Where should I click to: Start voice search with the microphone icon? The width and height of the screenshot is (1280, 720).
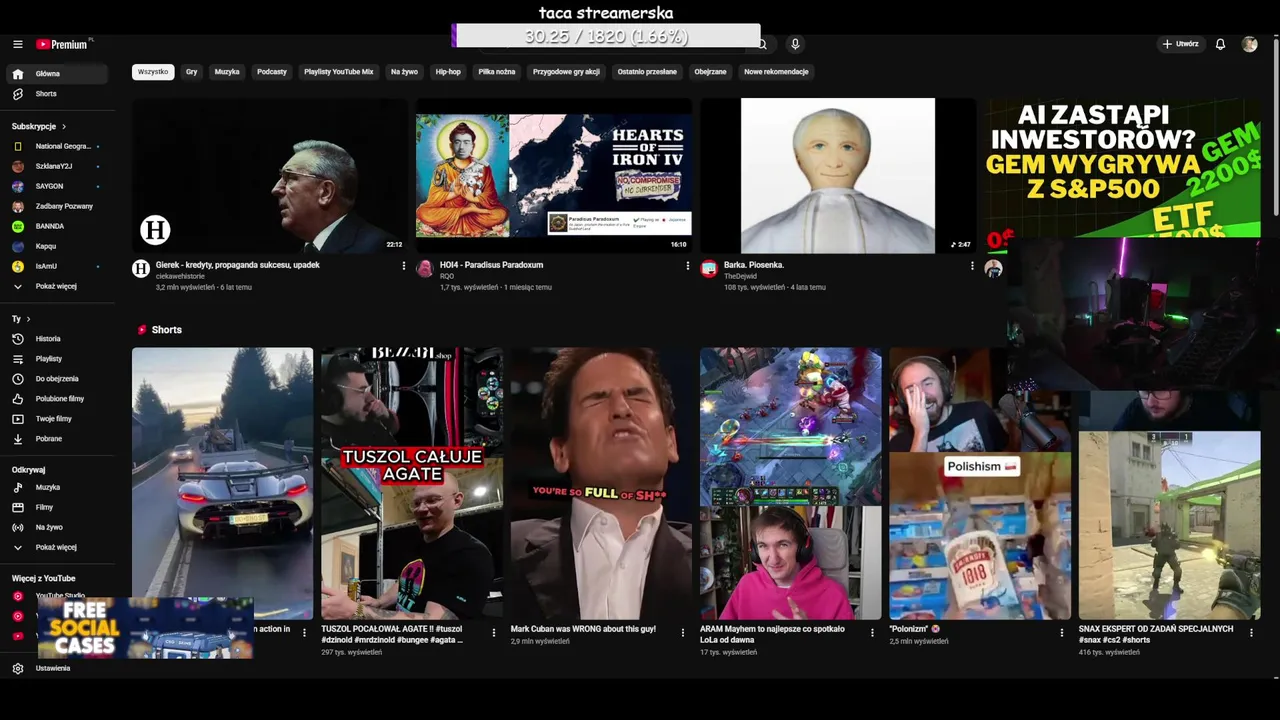(x=795, y=44)
